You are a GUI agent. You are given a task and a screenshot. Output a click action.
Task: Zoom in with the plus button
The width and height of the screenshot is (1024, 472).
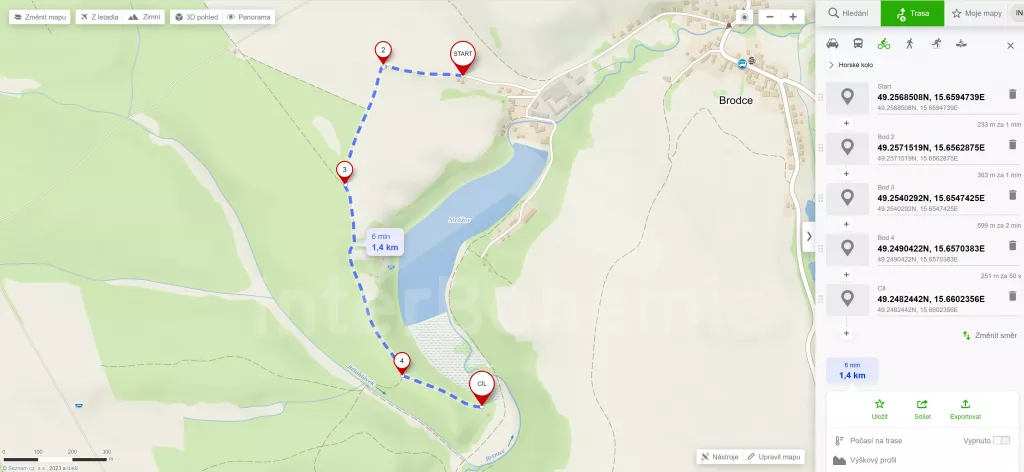[793, 17]
